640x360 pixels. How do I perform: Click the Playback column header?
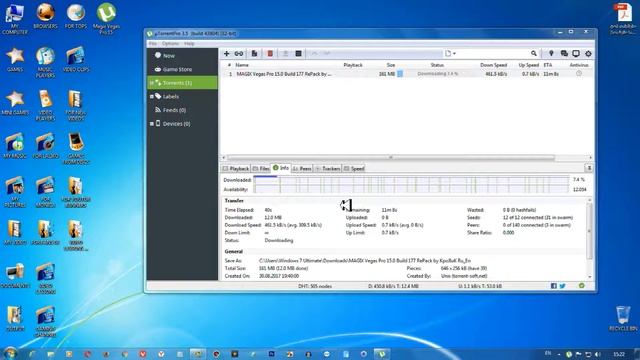pyautogui.click(x=353, y=65)
